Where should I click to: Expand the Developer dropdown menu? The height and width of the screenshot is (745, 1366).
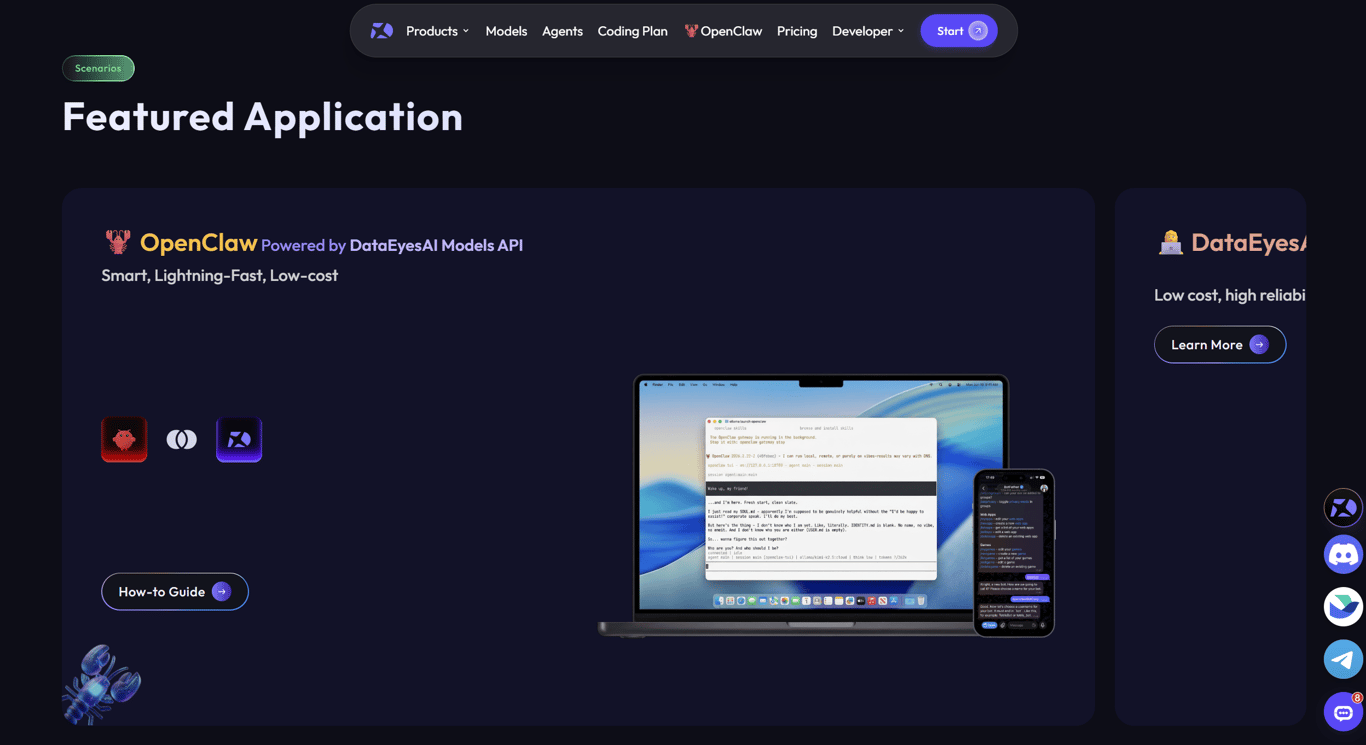pos(868,31)
